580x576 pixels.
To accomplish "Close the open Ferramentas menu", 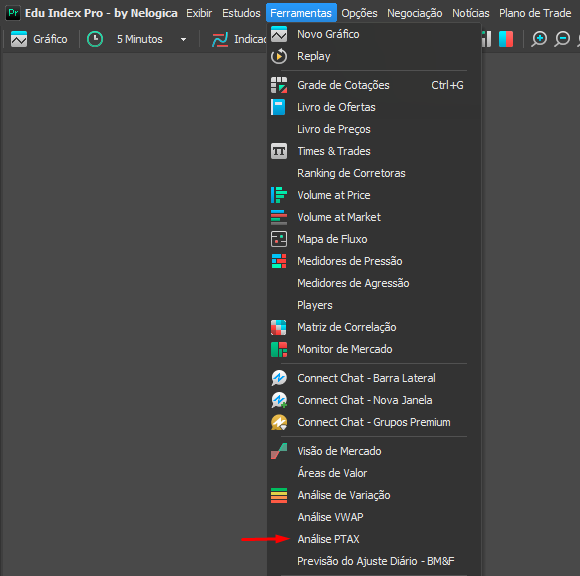I will [x=301, y=13].
